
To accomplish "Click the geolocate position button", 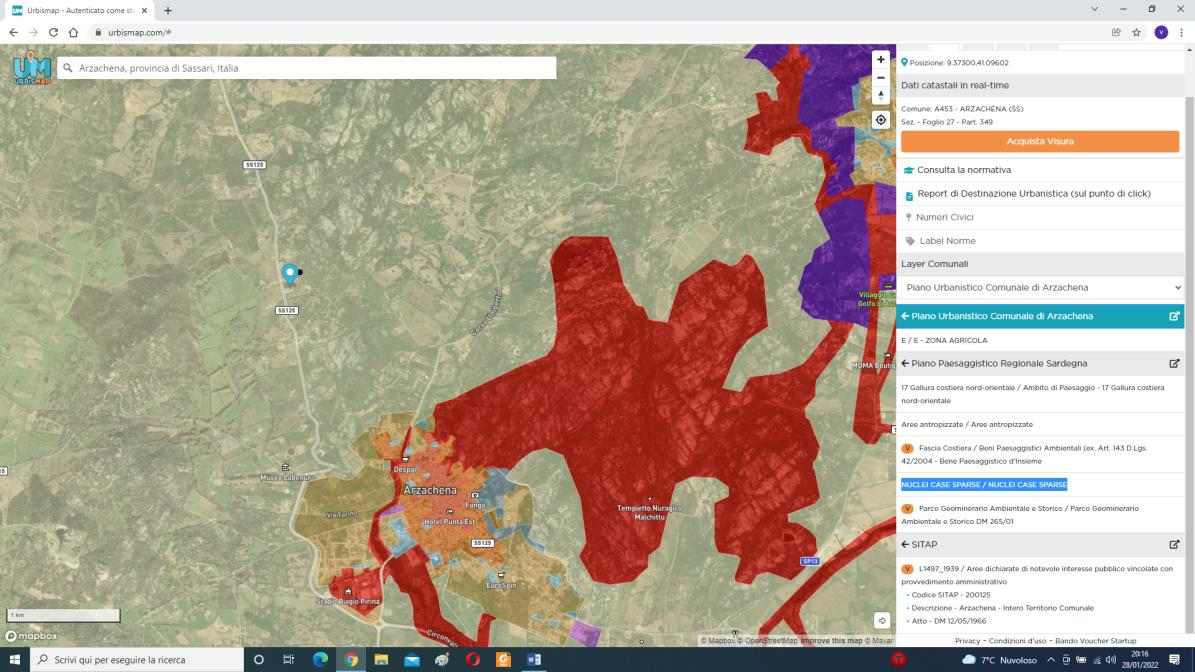I will 880,120.
